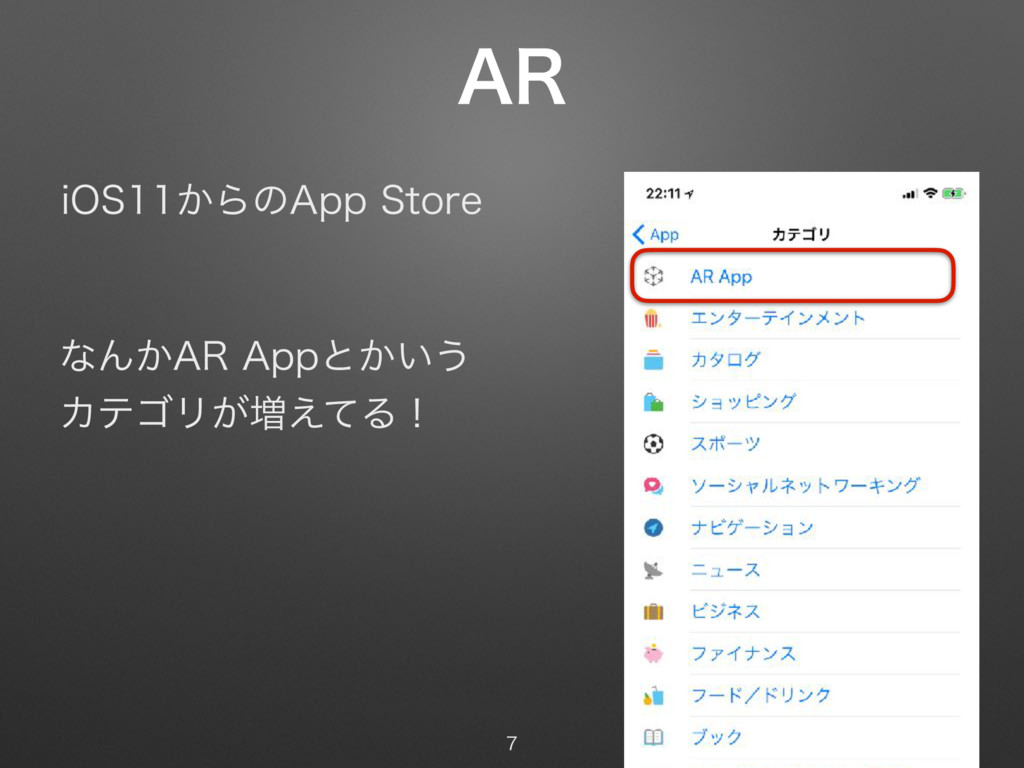Tap the AR App cube icon

653,276
